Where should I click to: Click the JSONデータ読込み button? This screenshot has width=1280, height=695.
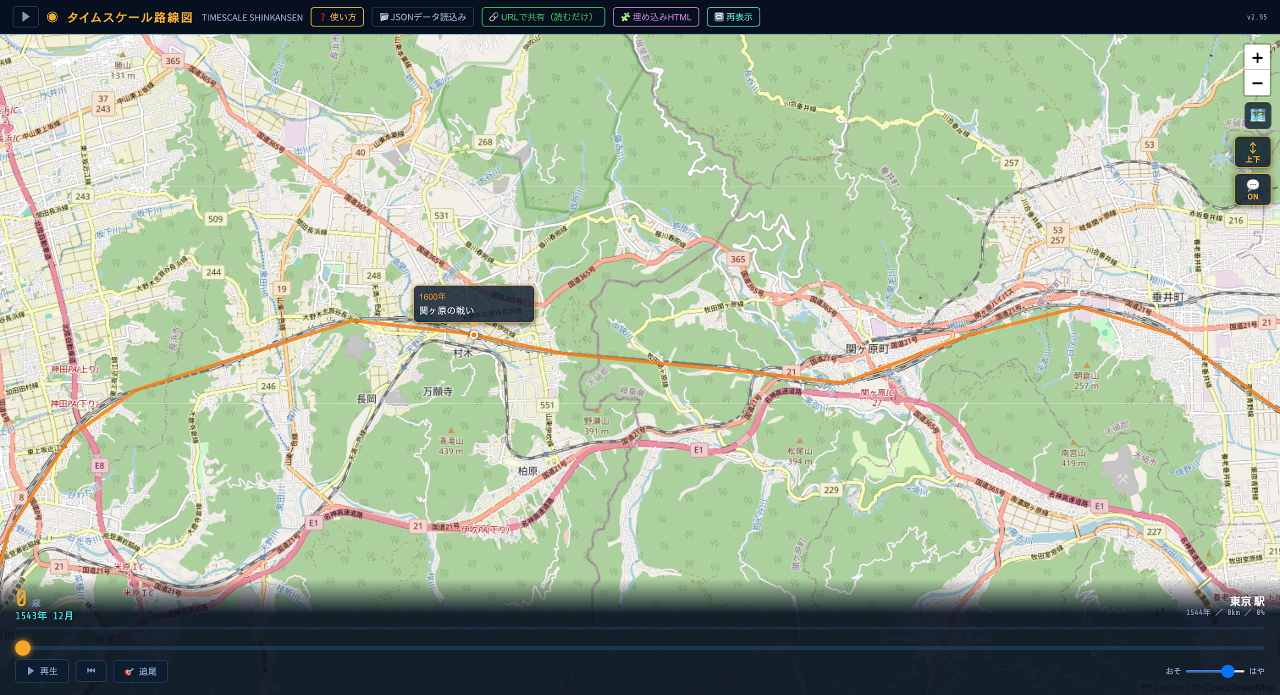423,17
